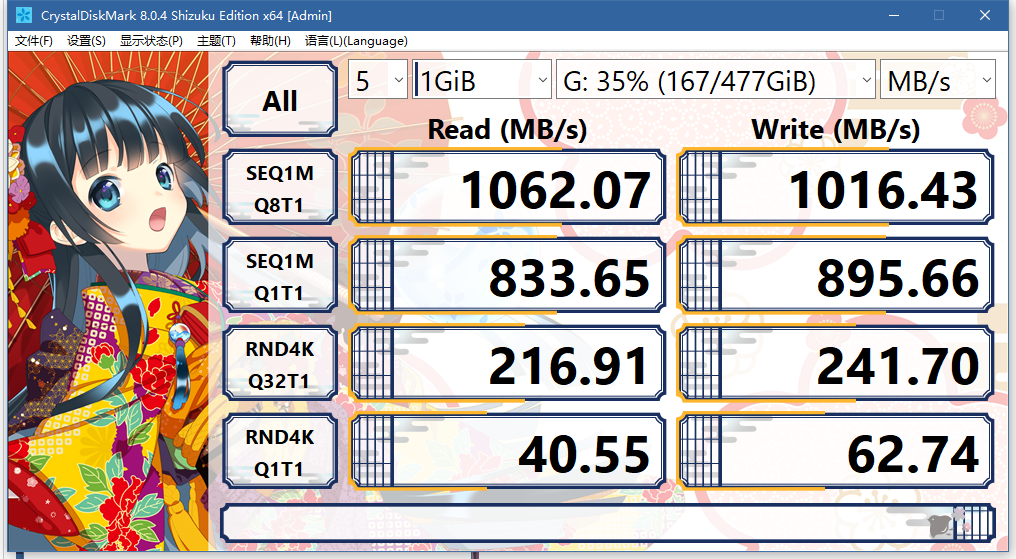The height and width of the screenshot is (559, 1016).
Task: Start the SEQ1M Q1T1 test
Action: click(x=280, y=276)
